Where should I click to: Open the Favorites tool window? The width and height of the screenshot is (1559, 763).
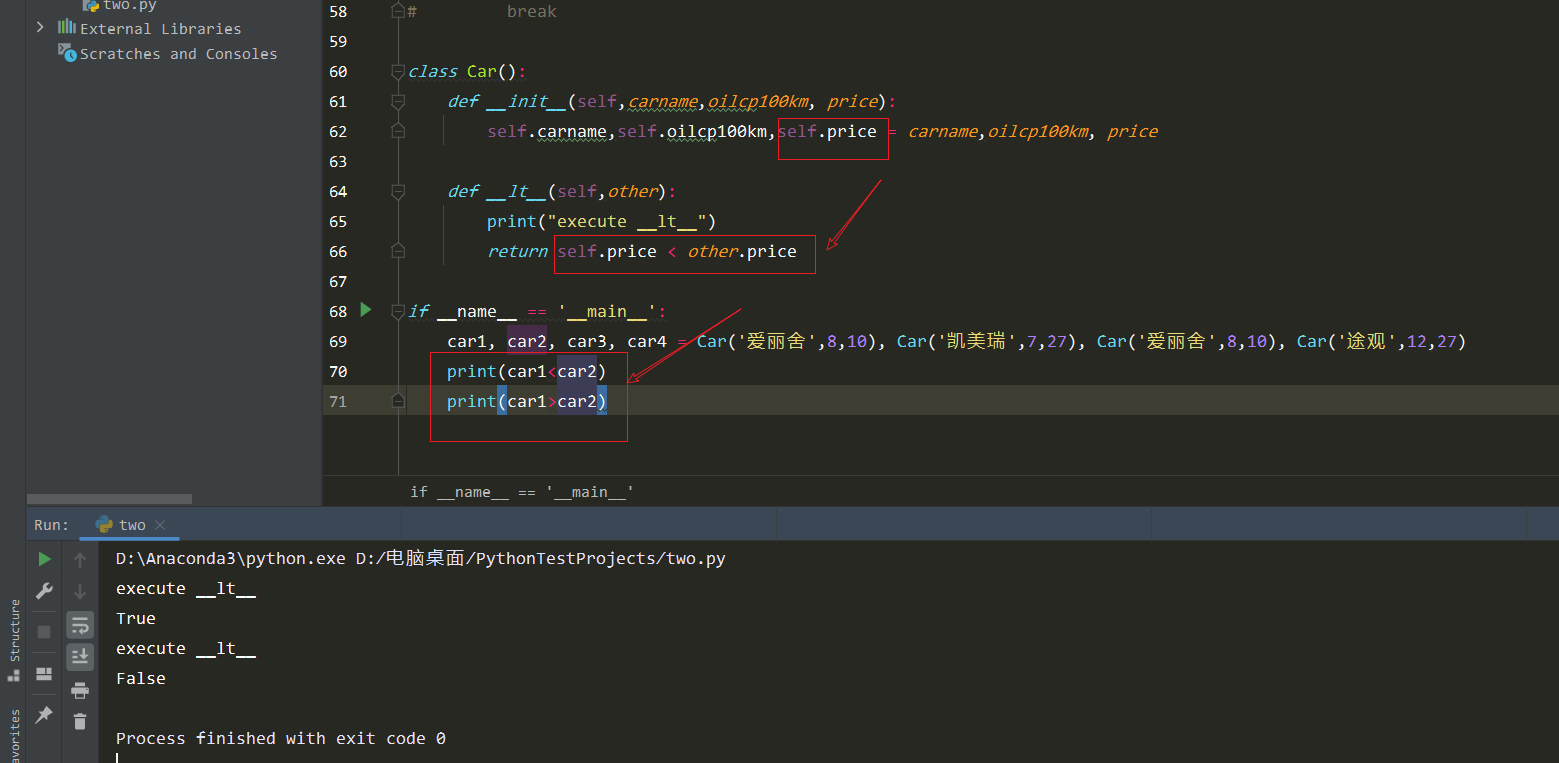(14, 735)
